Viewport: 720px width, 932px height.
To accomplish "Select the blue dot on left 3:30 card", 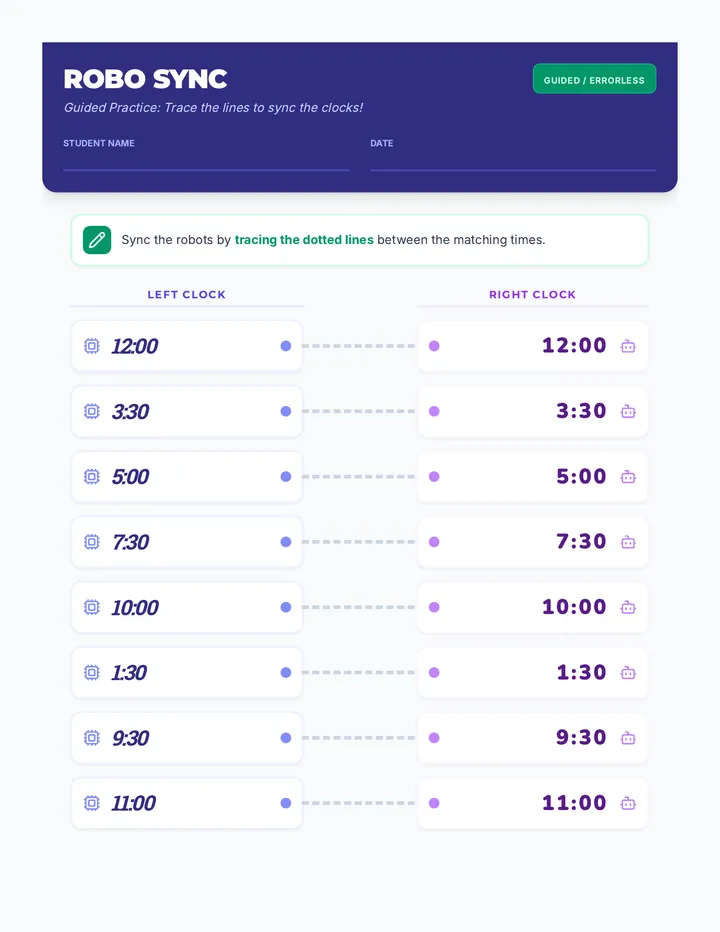I will pos(286,411).
